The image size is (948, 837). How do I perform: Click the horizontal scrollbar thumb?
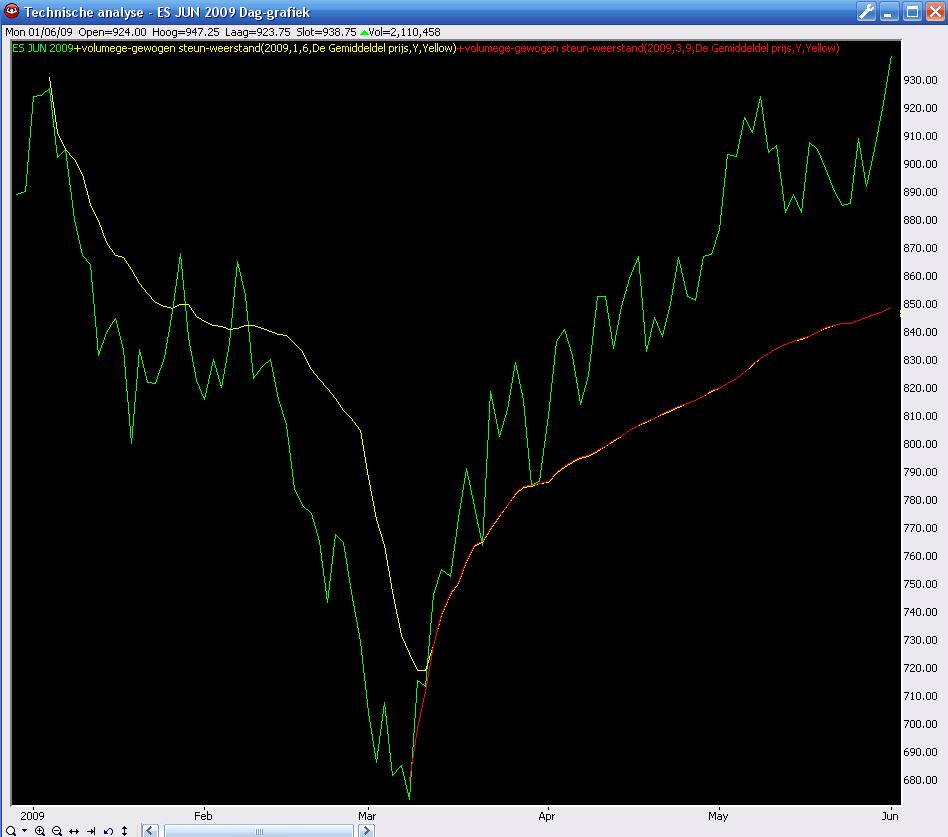point(258,830)
